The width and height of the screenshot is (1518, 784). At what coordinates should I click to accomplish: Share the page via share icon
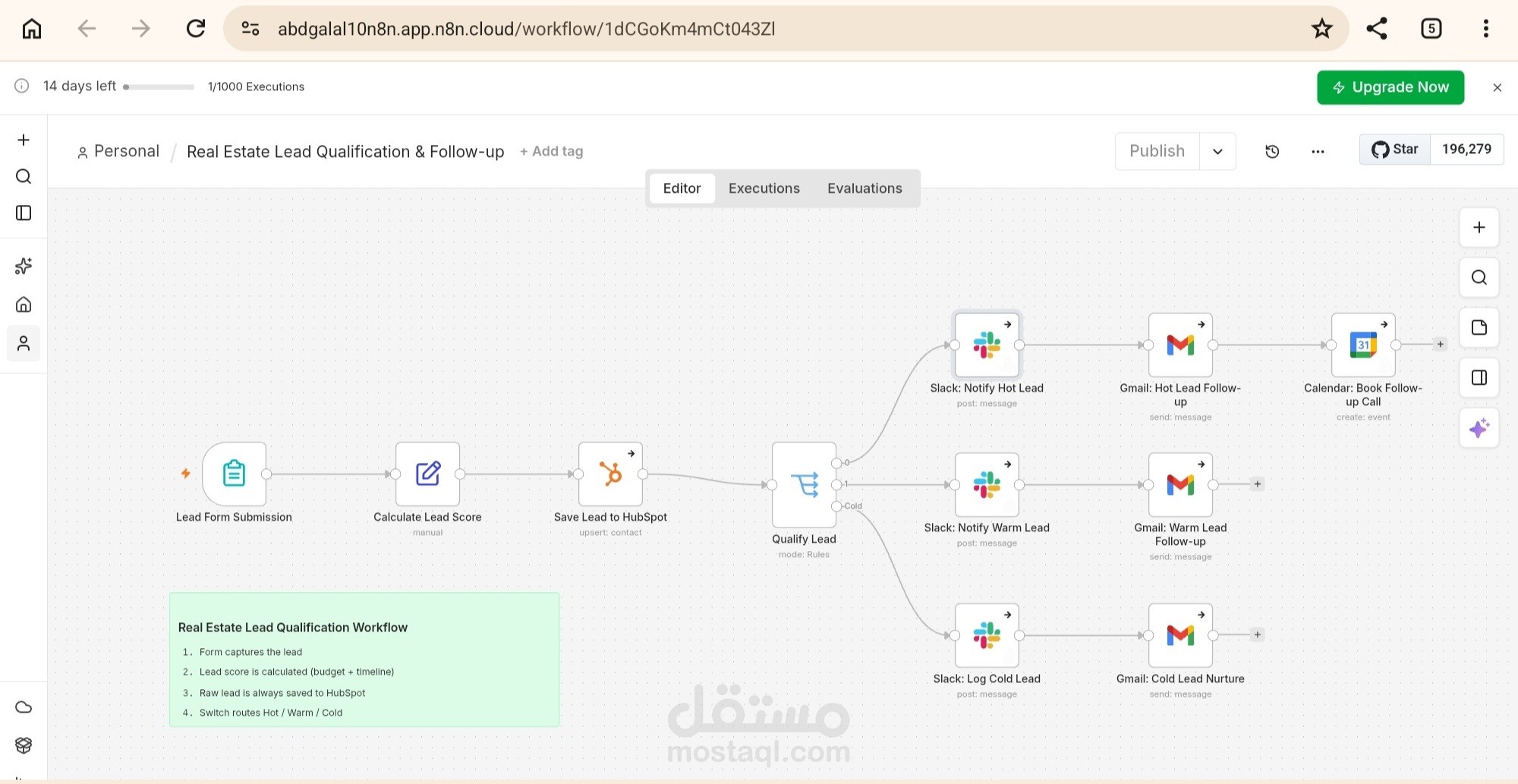pyautogui.click(x=1377, y=29)
